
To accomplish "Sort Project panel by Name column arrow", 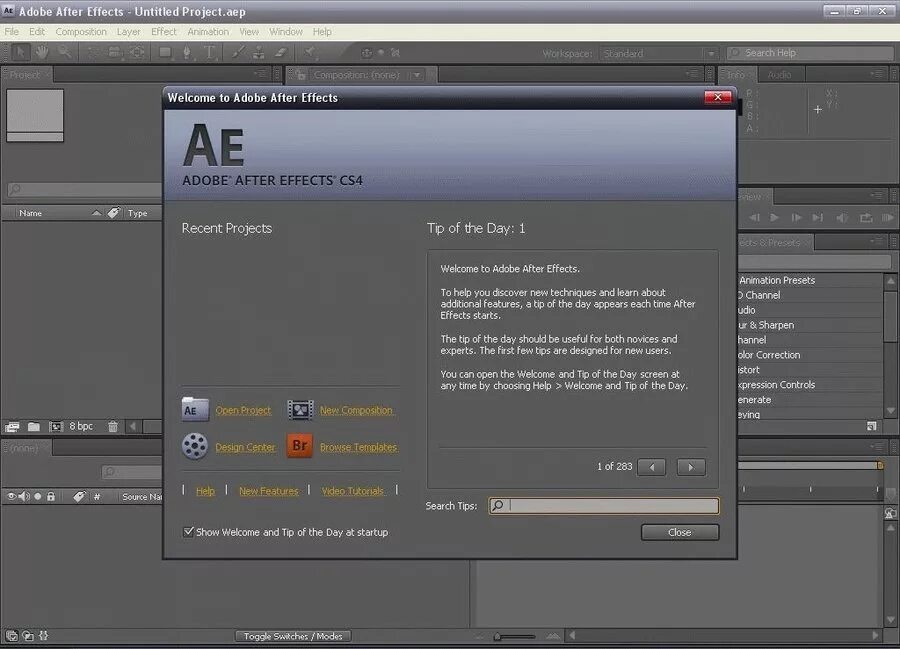I will coord(96,213).
